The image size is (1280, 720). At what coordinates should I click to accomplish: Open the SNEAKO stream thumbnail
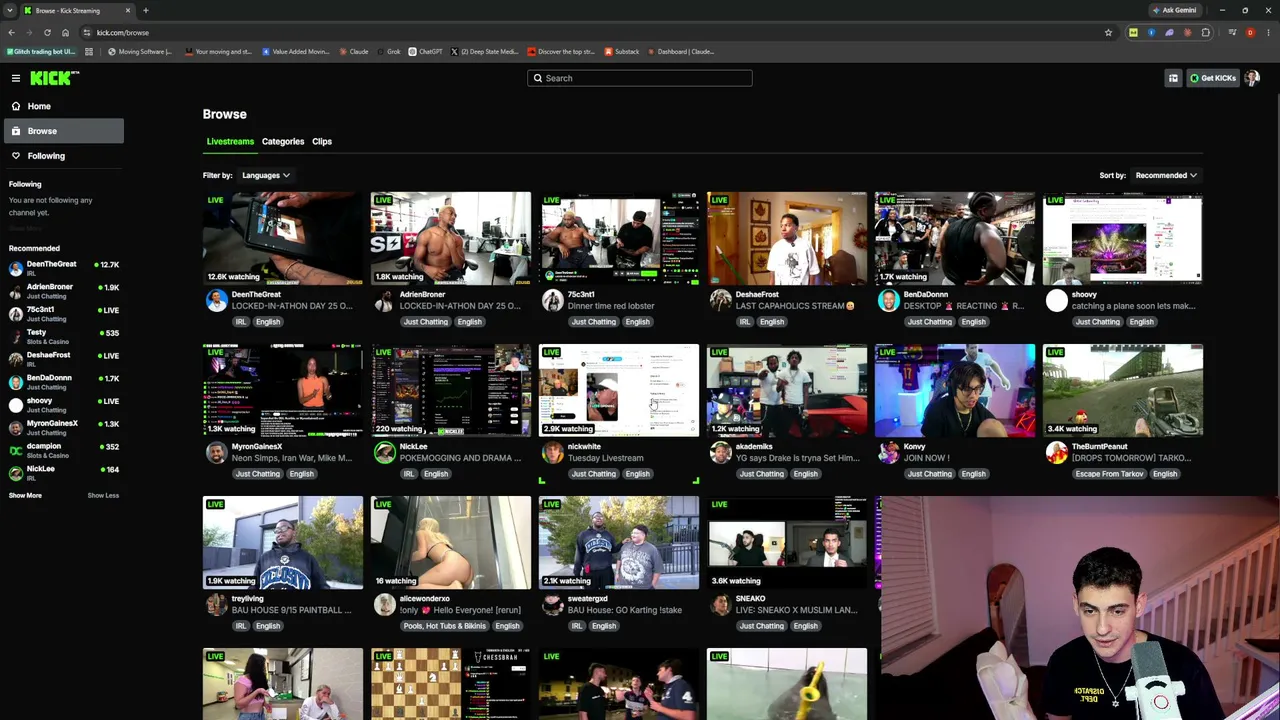(x=787, y=543)
